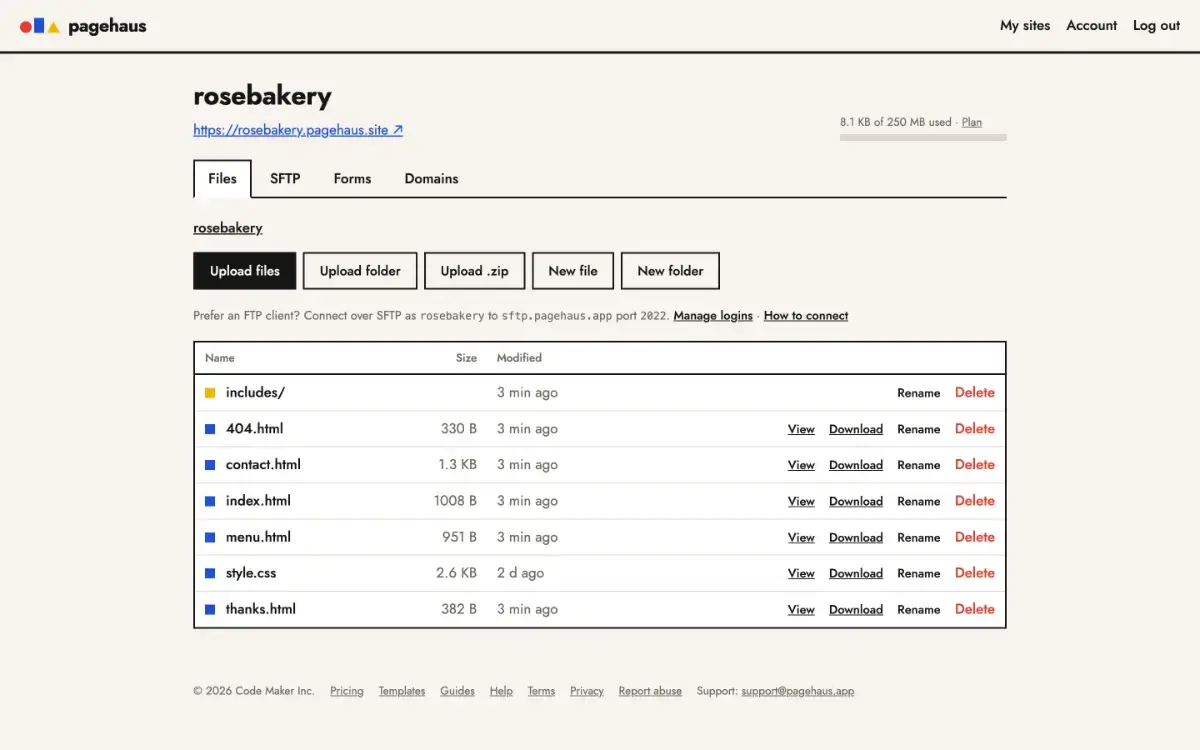1200x750 pixels.
Task: Open the Guides footer link
Action: pos(457,691)
